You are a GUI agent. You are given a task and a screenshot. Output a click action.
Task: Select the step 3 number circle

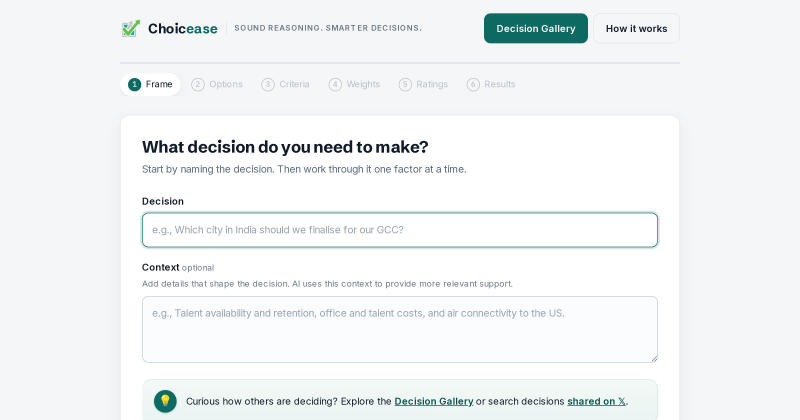268,84
